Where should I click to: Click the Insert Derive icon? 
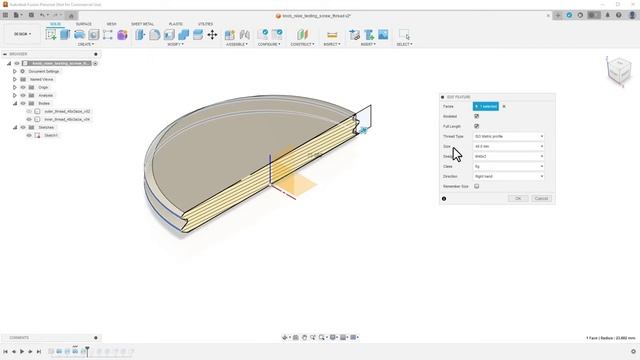[x=354, y=35]
